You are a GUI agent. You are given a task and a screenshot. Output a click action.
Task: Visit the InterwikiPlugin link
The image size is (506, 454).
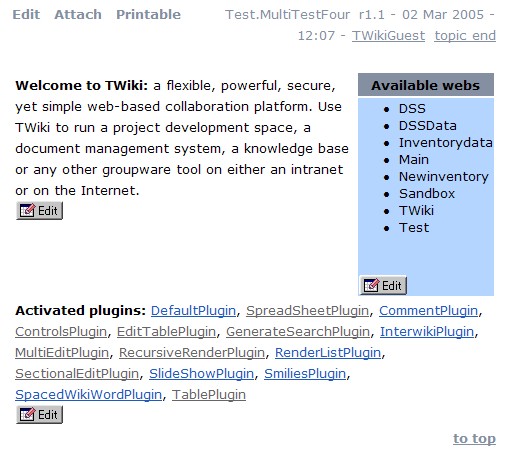coord(427,332)
